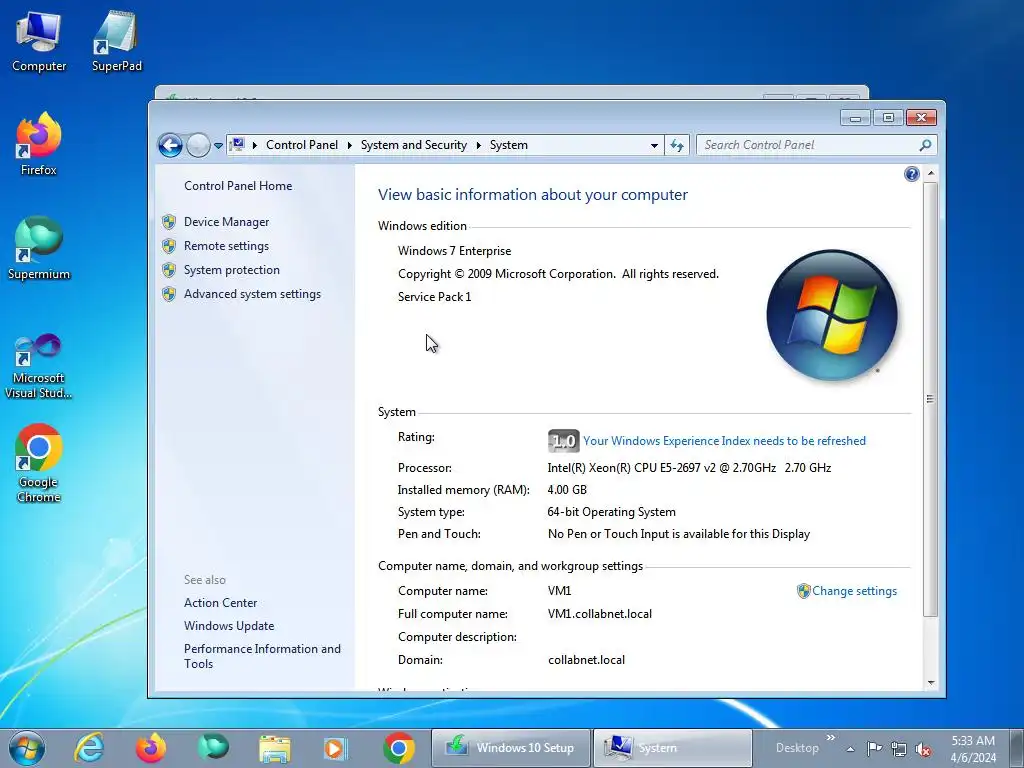Expand the Desktop toolbar chevron
This screenshot has width=1024, height=768.
pos(831,738)
